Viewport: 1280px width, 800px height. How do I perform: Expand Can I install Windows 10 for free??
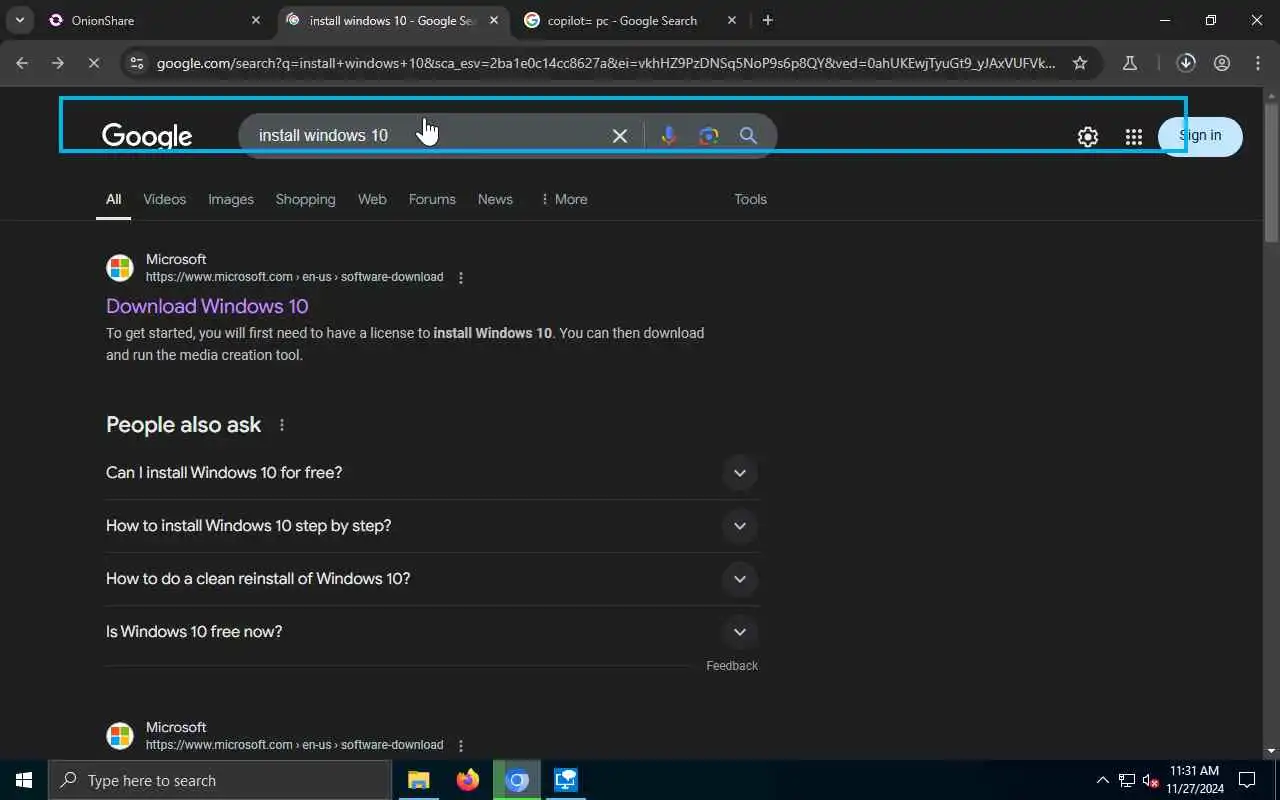point(432,473)
